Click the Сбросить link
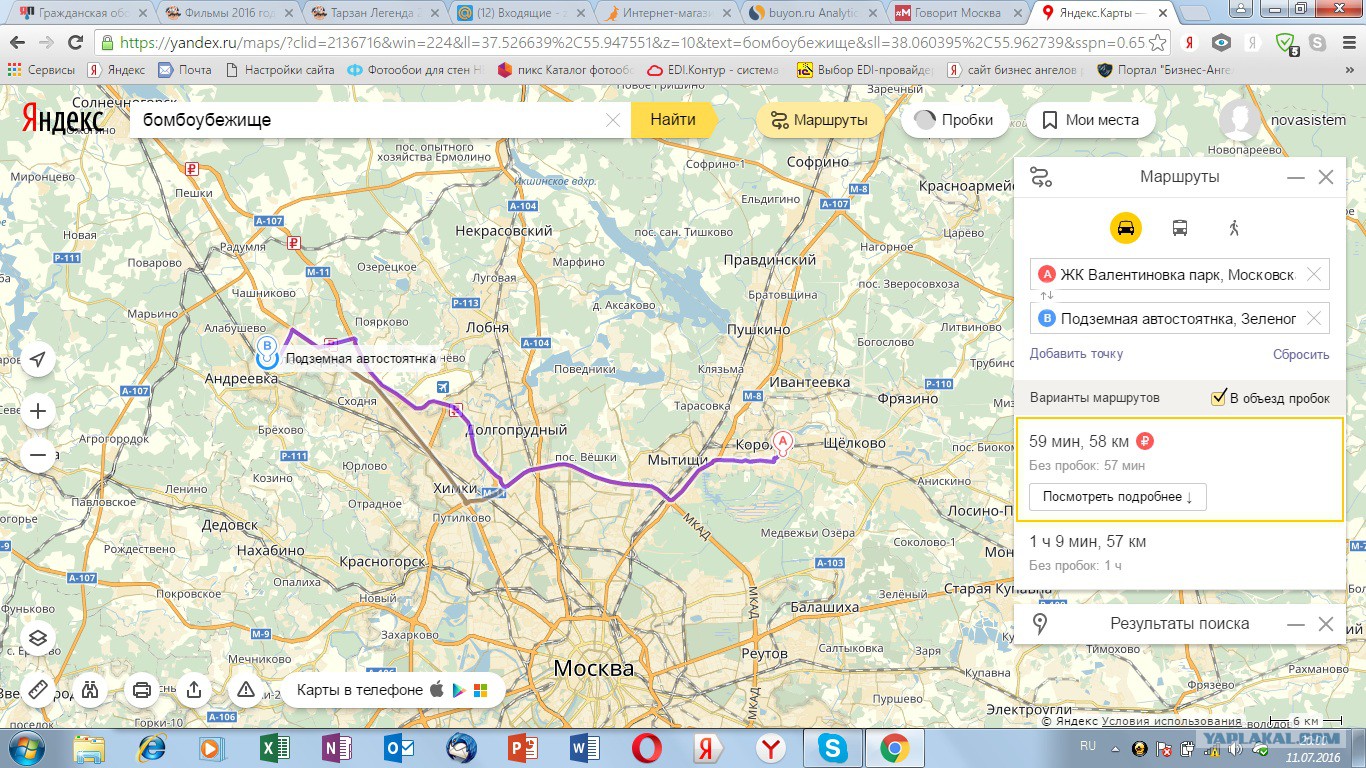 pyautogui.click(x=1301, y=354)
